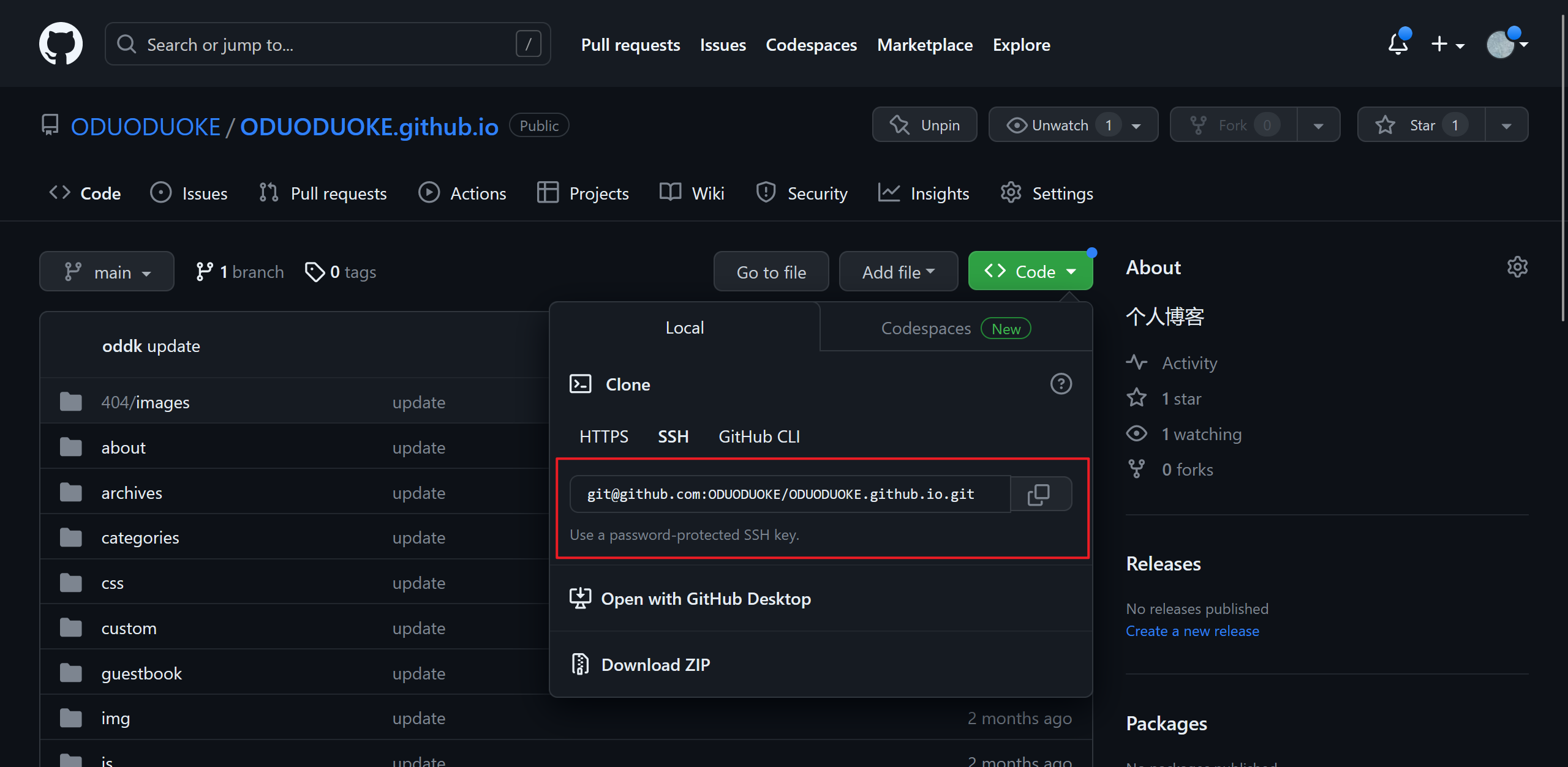Toggle the Star button
Screen dimensions: 1568x767
[x=1421, y=125]
